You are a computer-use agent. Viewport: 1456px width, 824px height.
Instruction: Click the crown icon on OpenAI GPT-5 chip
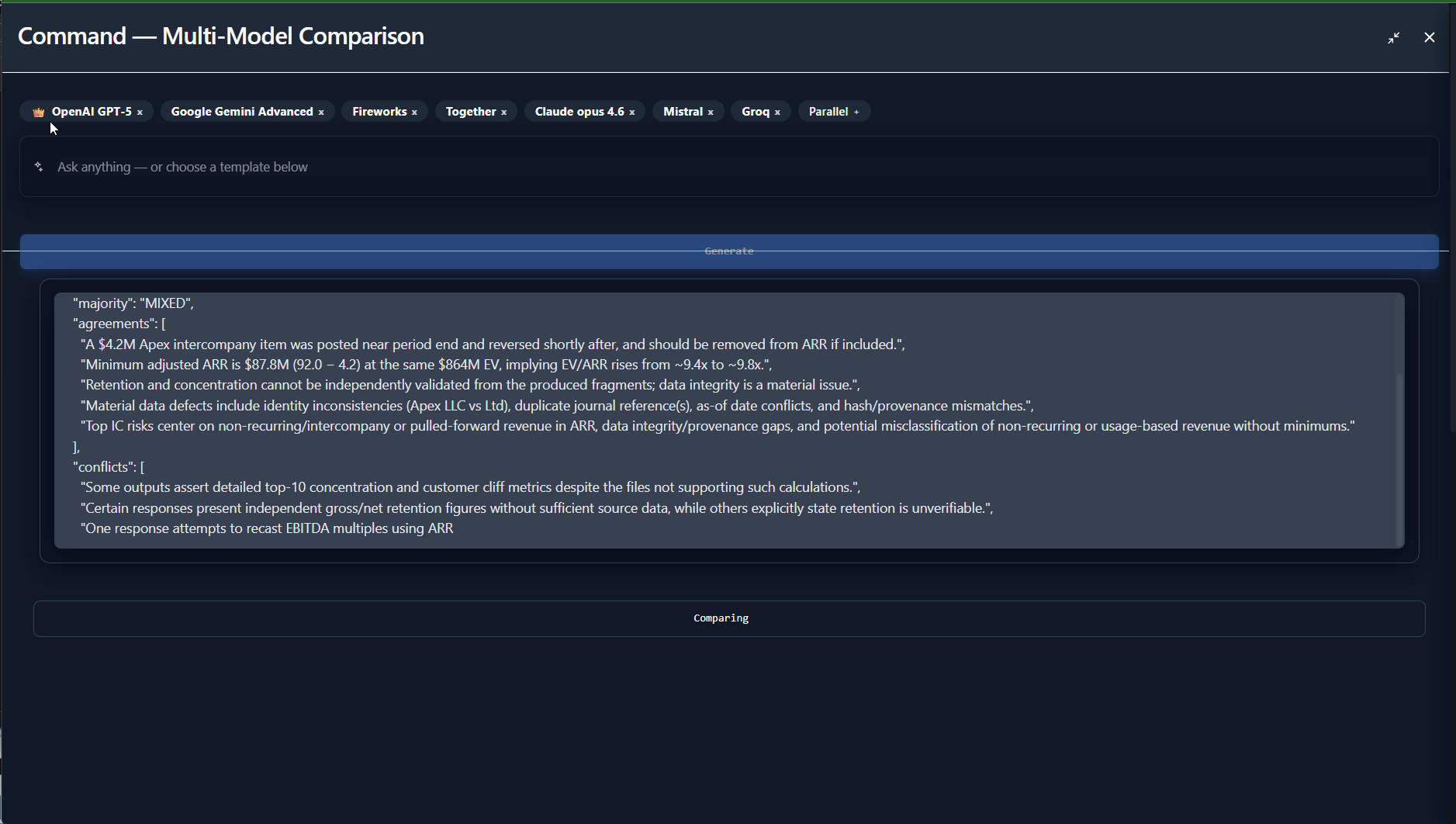[x=39, y=112]
